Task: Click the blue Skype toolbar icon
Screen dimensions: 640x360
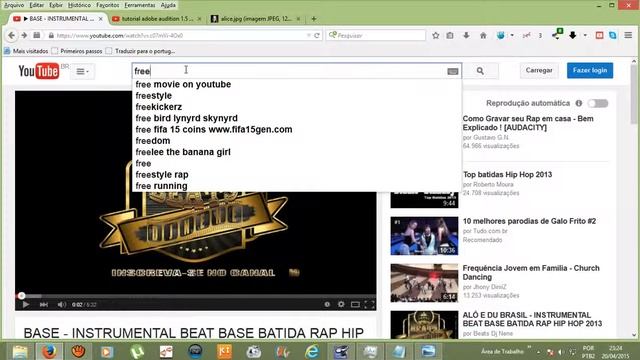Action: tap(613, 36)
